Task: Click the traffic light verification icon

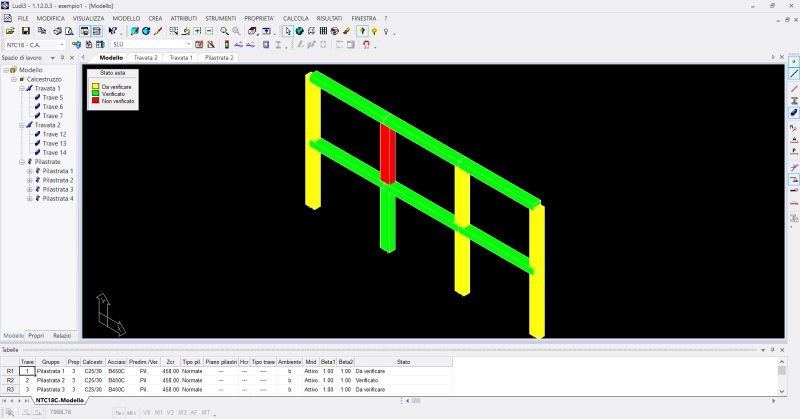Action: 226,45
